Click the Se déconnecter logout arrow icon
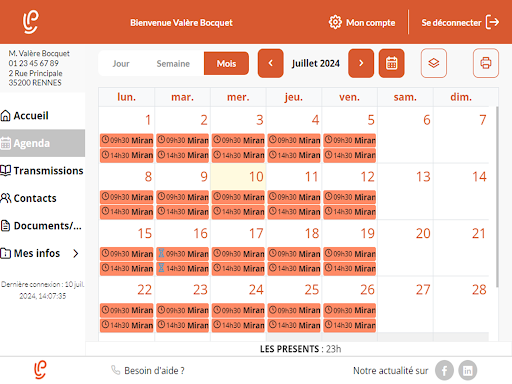The image size is (512, 384). [x=492, y=22]
